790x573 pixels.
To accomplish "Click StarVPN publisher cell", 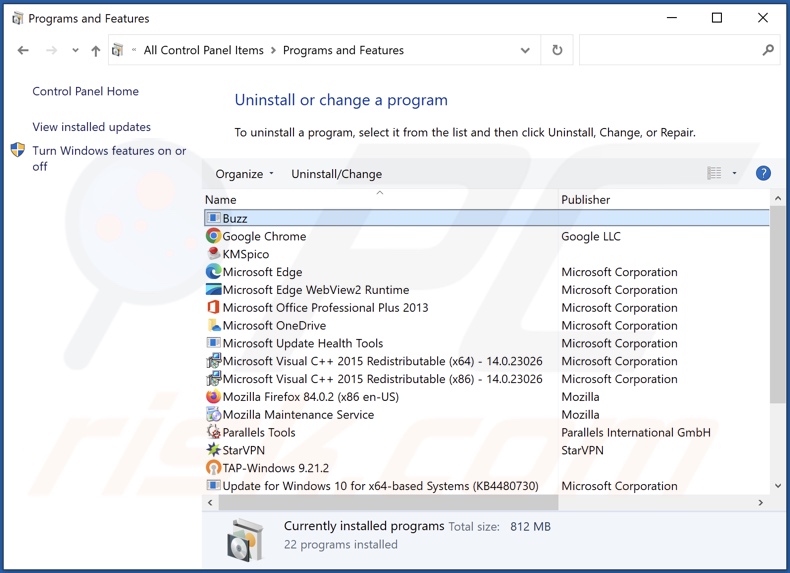I will [582, 450].
